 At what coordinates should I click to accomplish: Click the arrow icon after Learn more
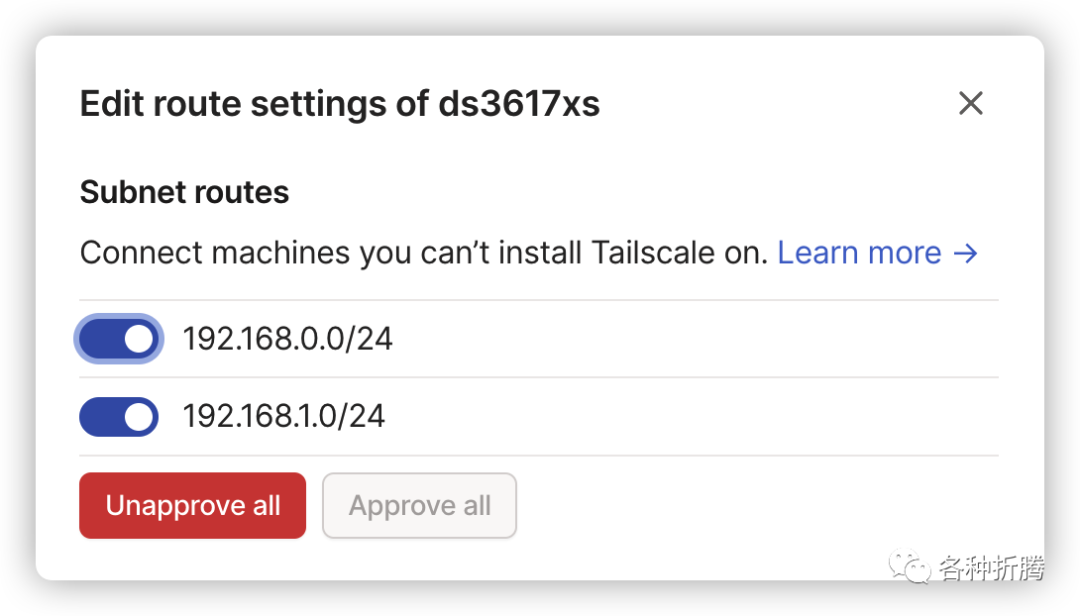pyautogui.click(x=965, y=254)
